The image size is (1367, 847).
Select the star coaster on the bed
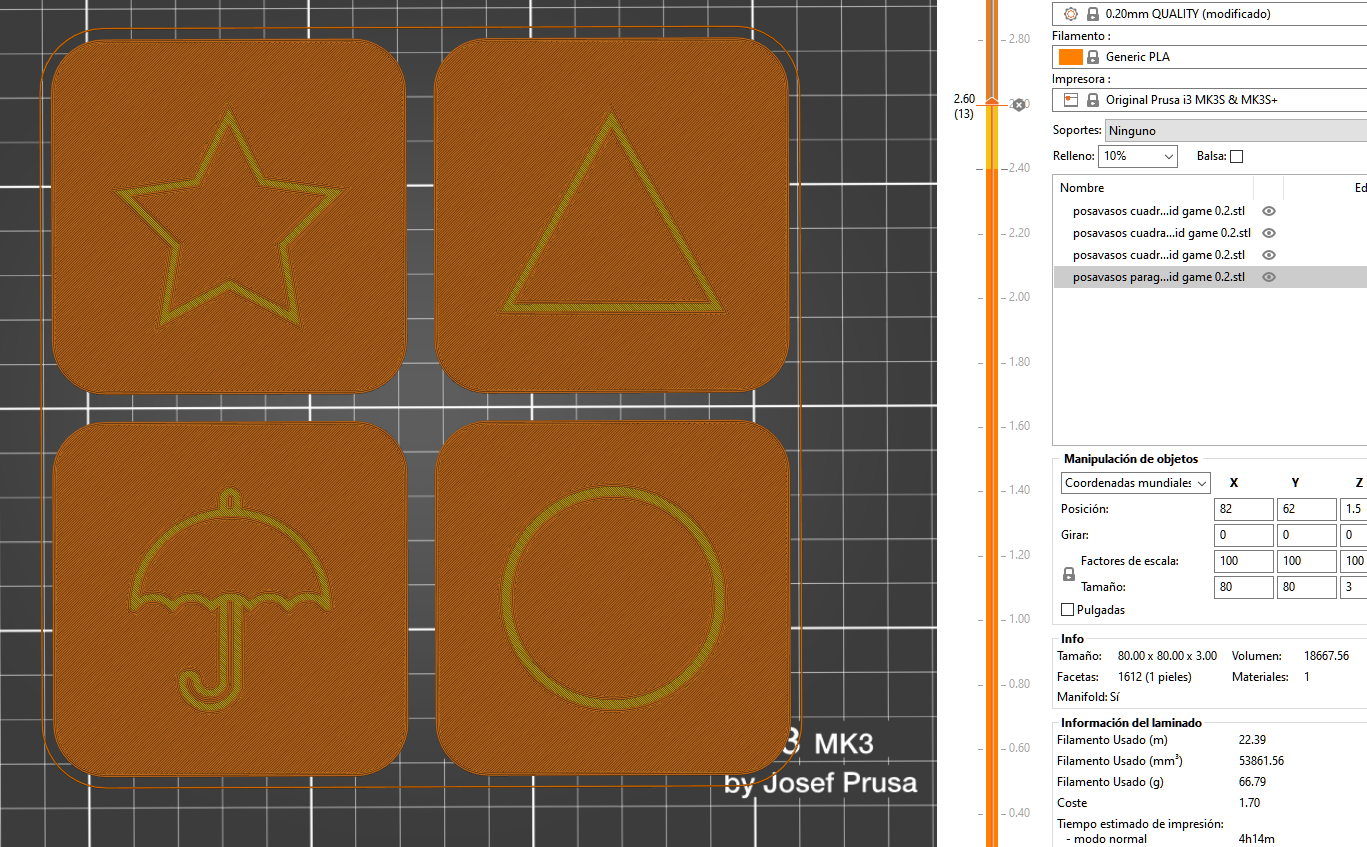(x=228, y=215)
